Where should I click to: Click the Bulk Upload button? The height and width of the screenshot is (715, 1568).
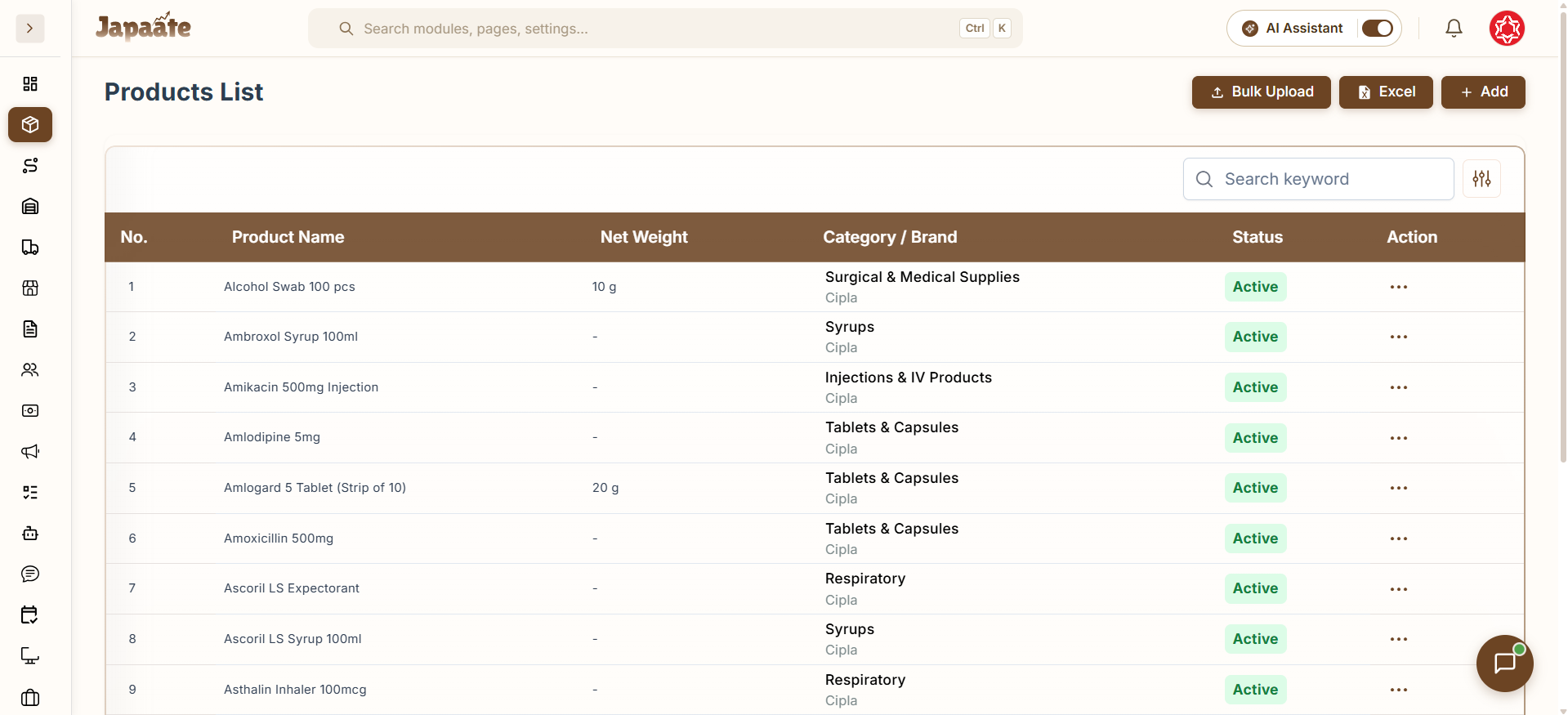click(x=1261, y=92)
